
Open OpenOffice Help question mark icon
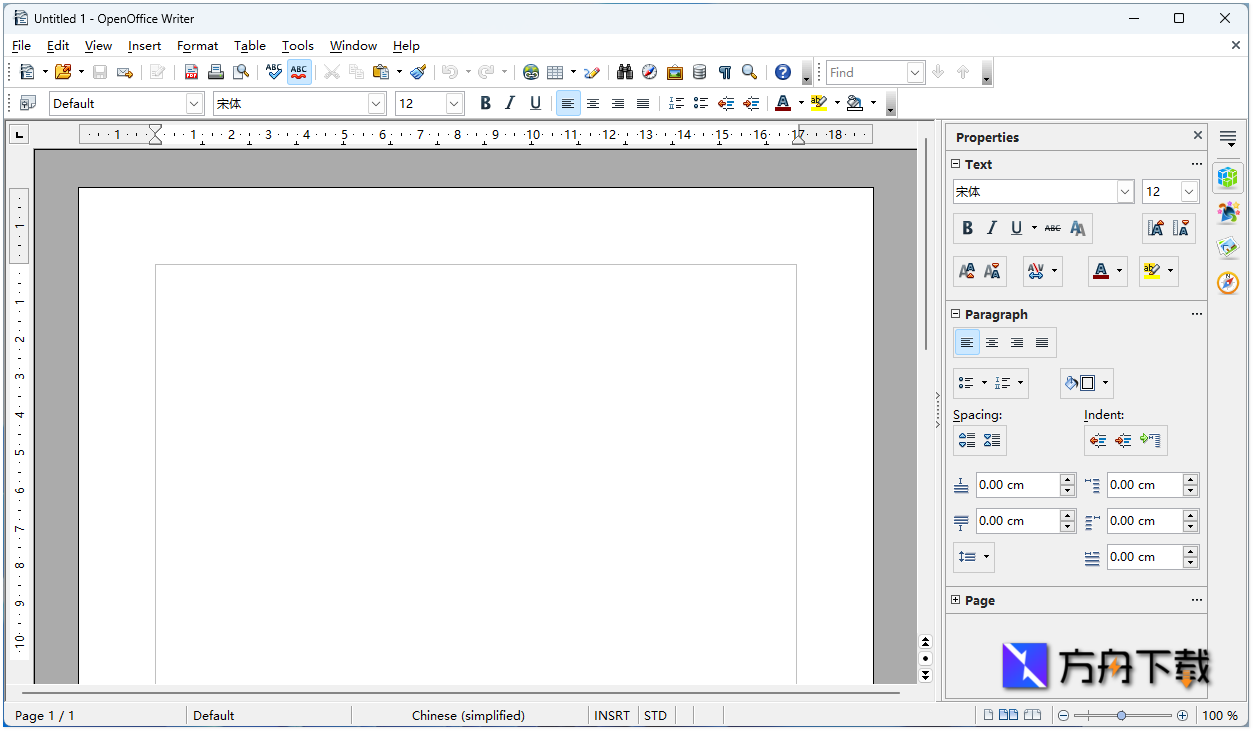[783, 72]
